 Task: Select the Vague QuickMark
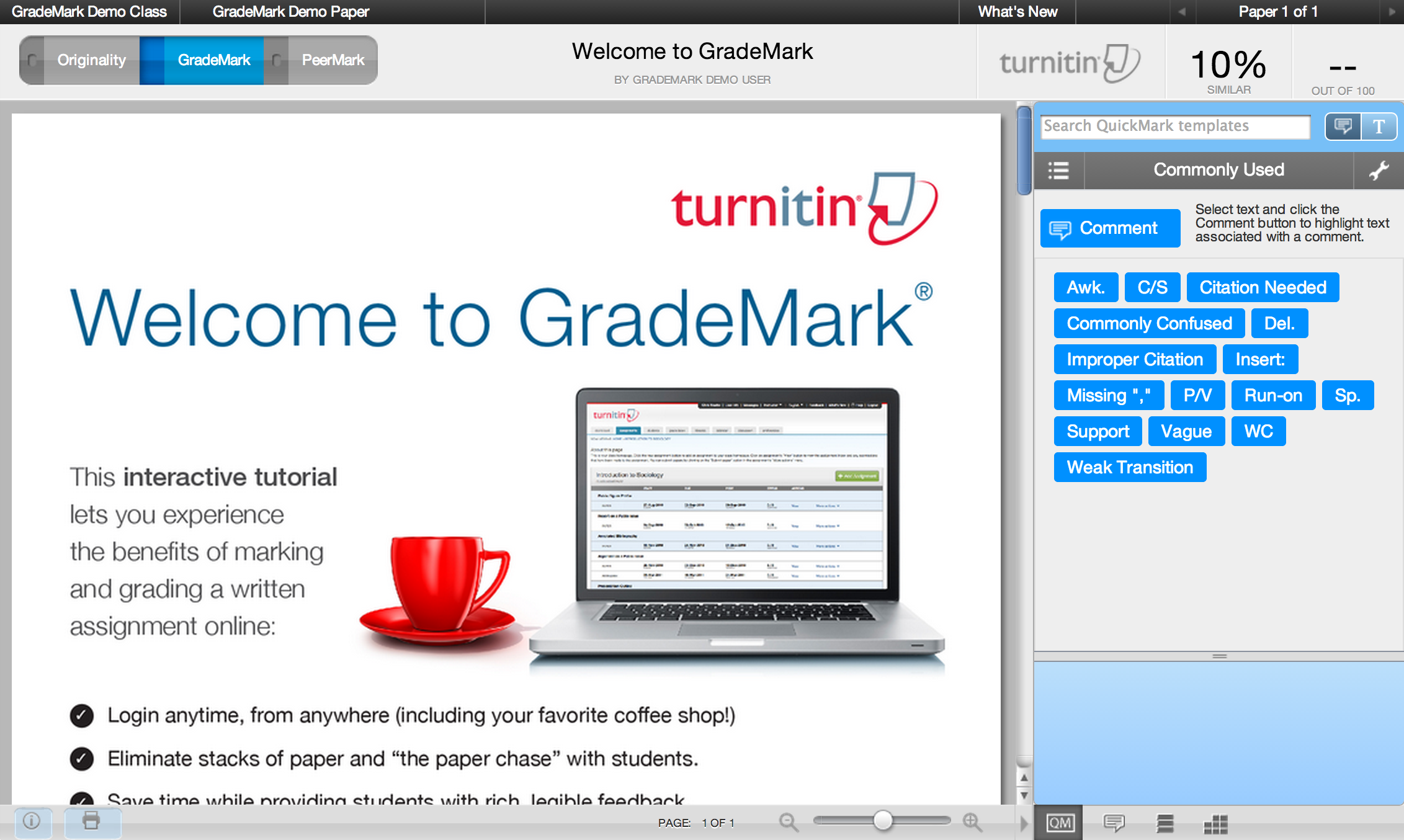pyautogui.click(x=1186, y=431)
